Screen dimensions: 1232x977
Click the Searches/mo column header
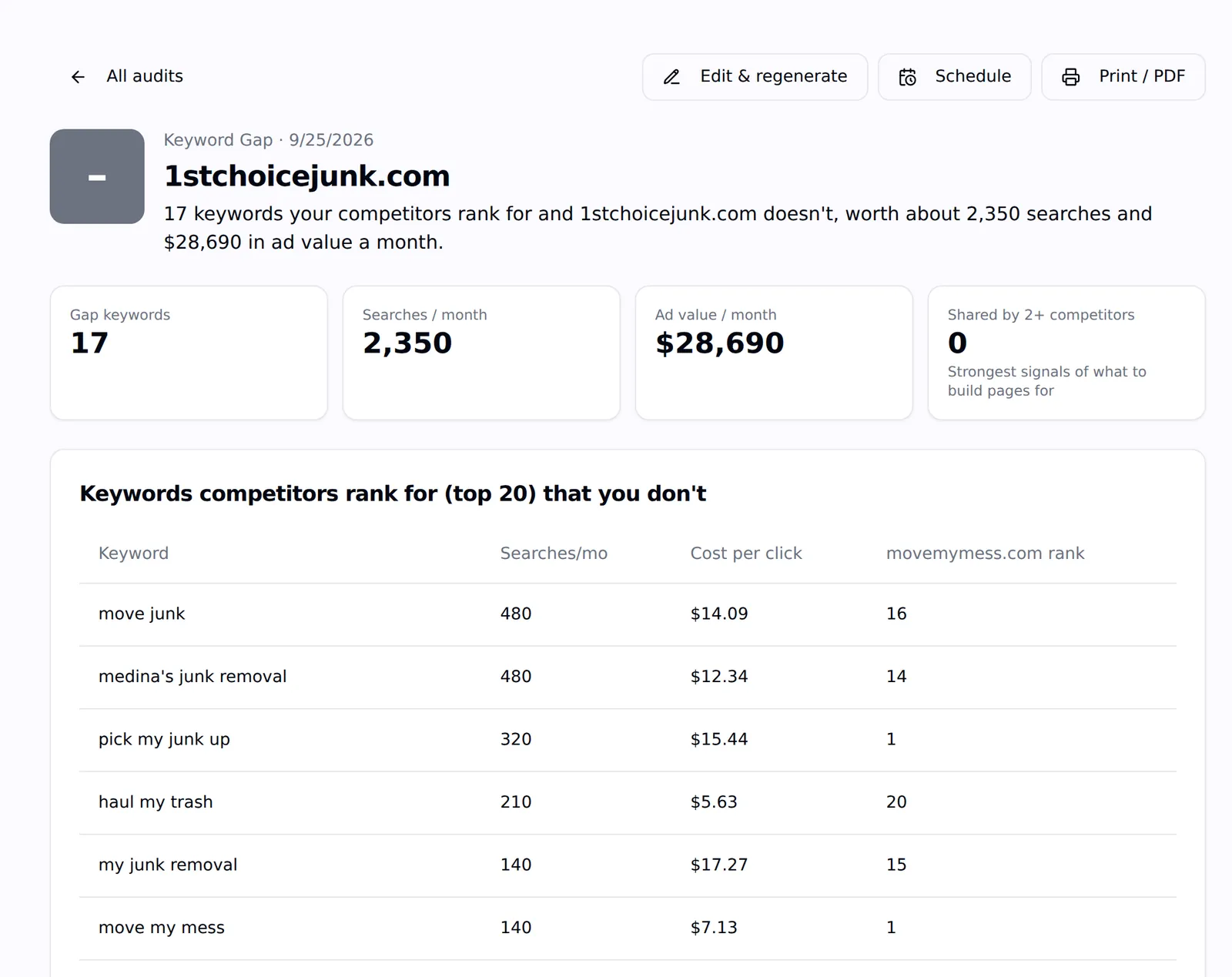(x=554, y=554)
